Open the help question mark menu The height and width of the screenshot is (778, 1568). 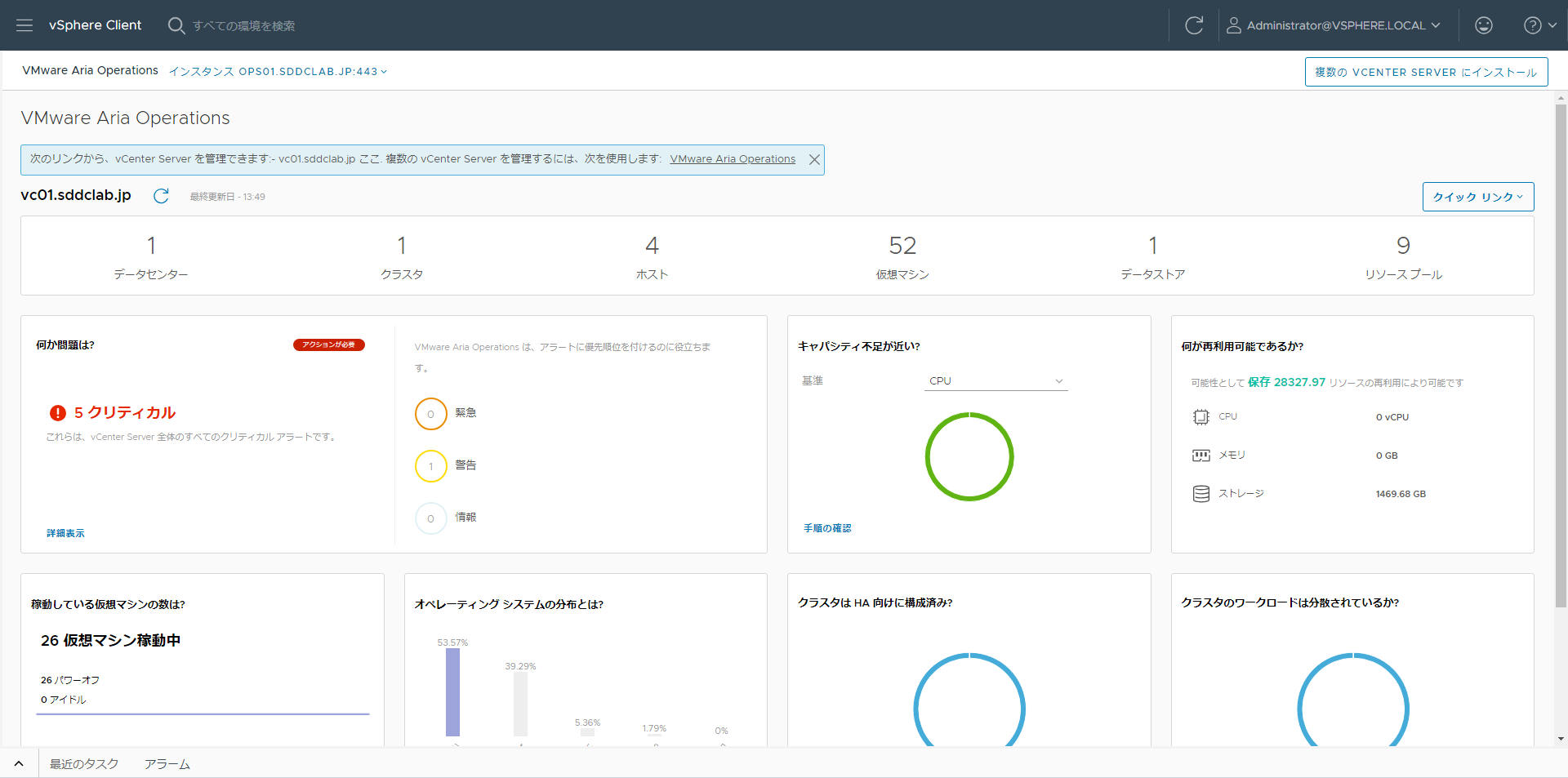click(x=1540, y=25)
